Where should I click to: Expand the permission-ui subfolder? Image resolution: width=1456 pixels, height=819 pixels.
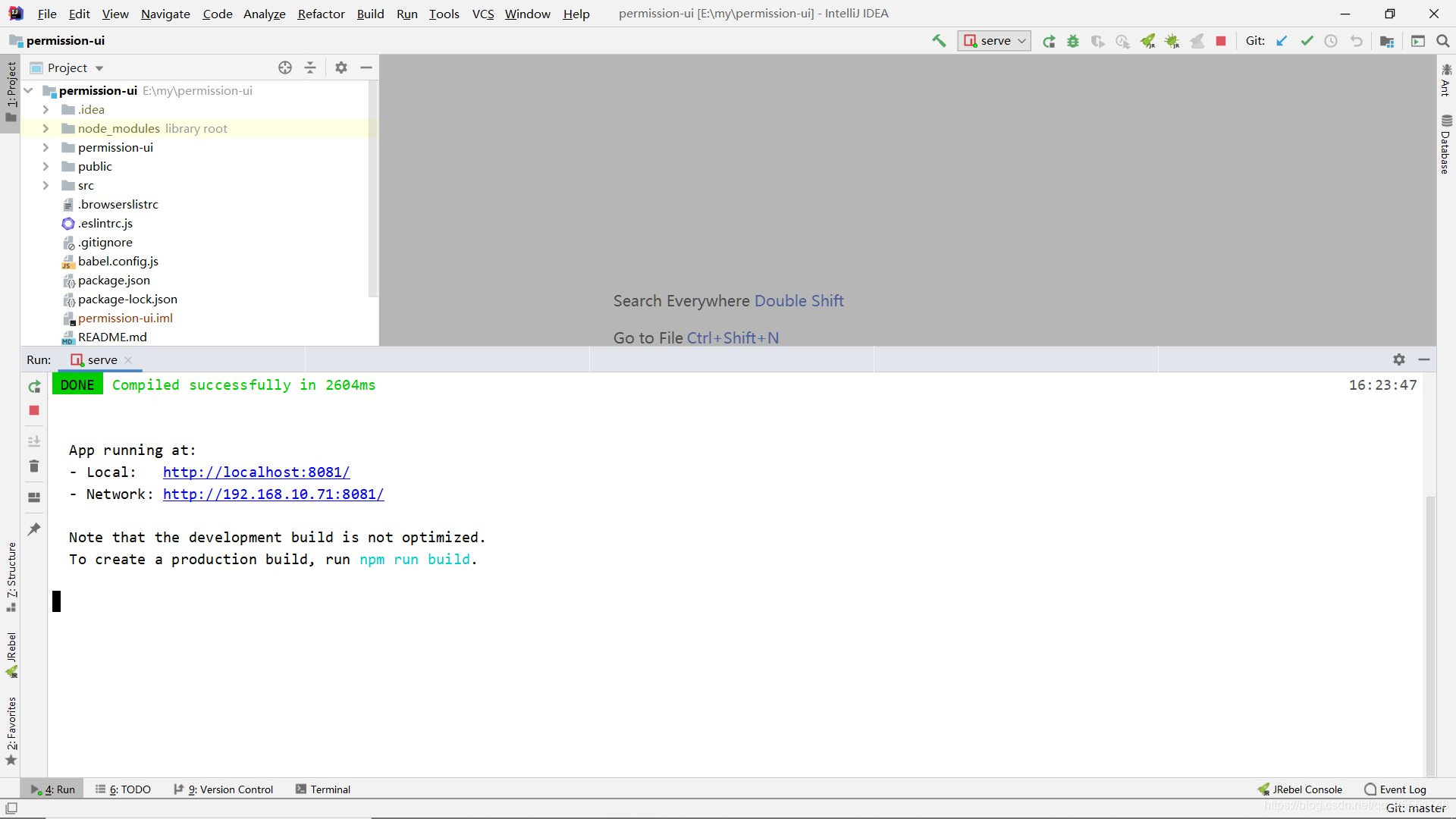(45, 147)
